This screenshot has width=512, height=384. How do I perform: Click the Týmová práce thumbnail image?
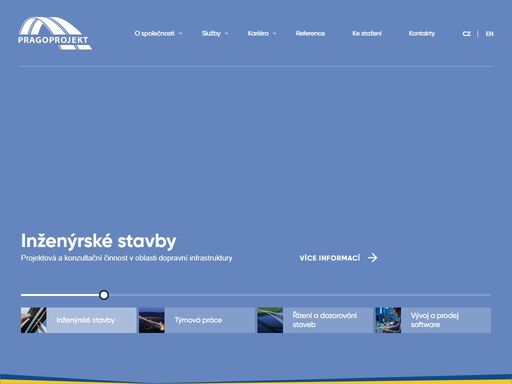click(152, 320)
